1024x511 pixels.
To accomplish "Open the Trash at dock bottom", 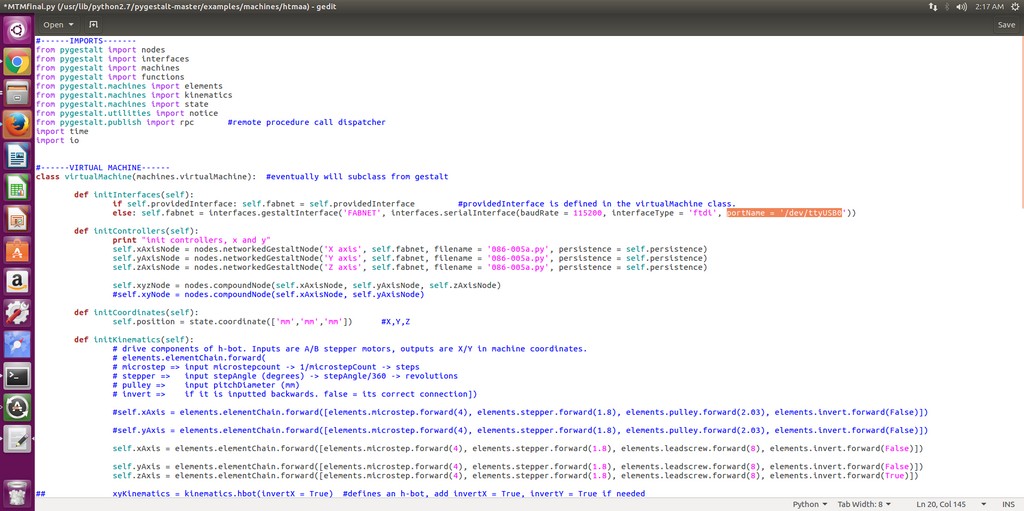I will pos(17,494).
